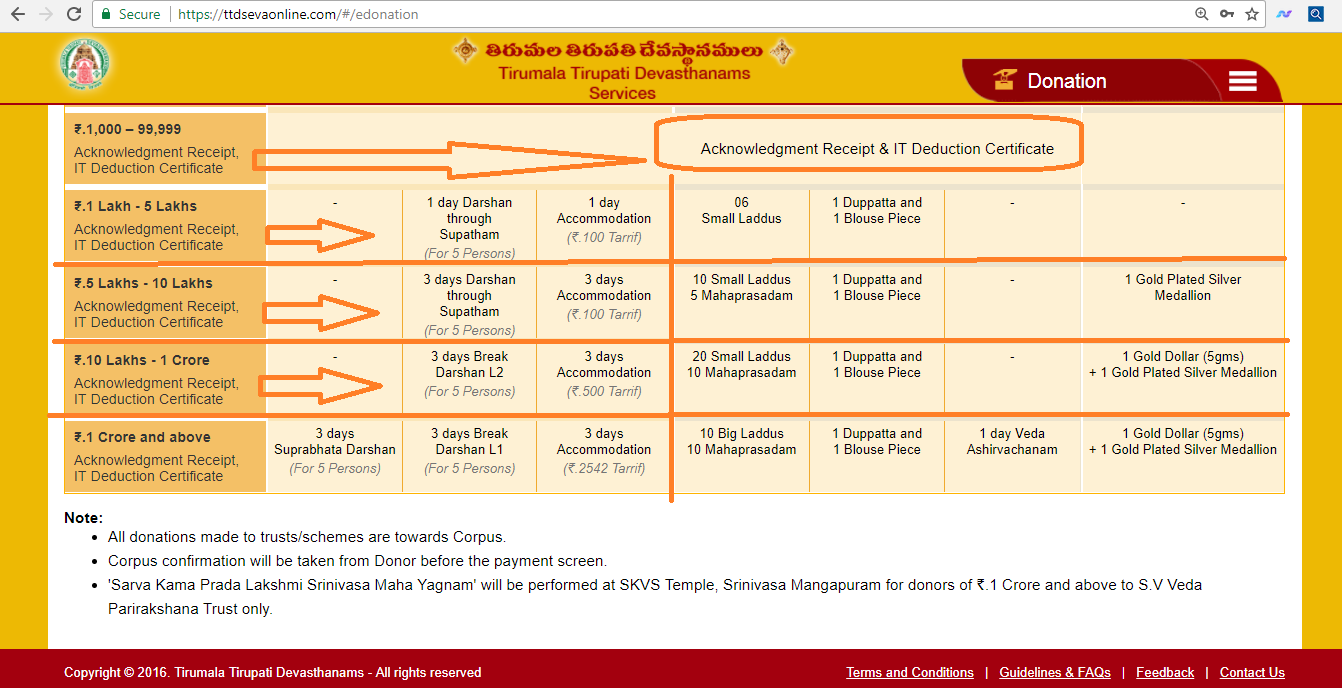
Task: Click the Copyright © 2016 footer text
Action: click(273, 673)
